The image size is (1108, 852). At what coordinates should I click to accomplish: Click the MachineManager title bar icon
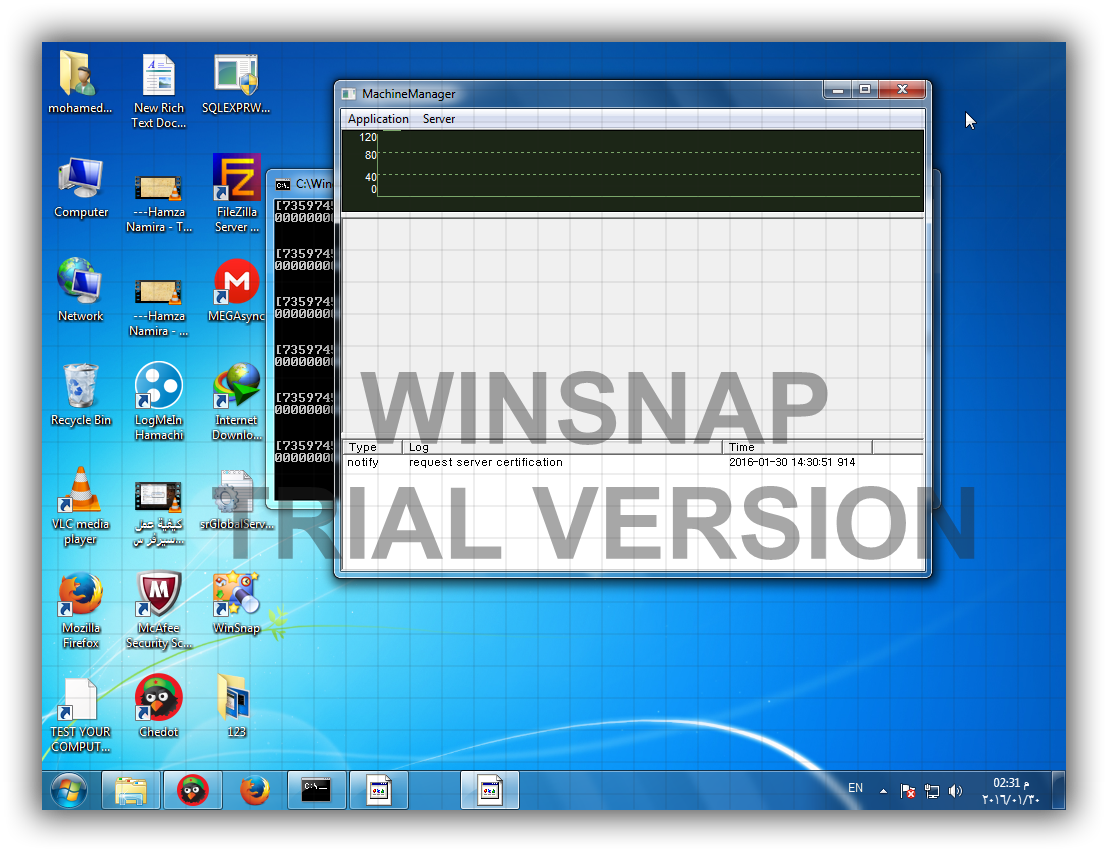[x=349, y=94]
